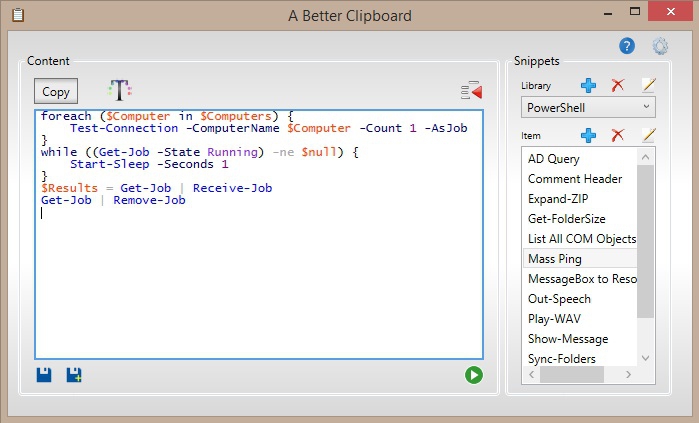Delete the Library with the red X
699x423 pixels.
(618, 85)
